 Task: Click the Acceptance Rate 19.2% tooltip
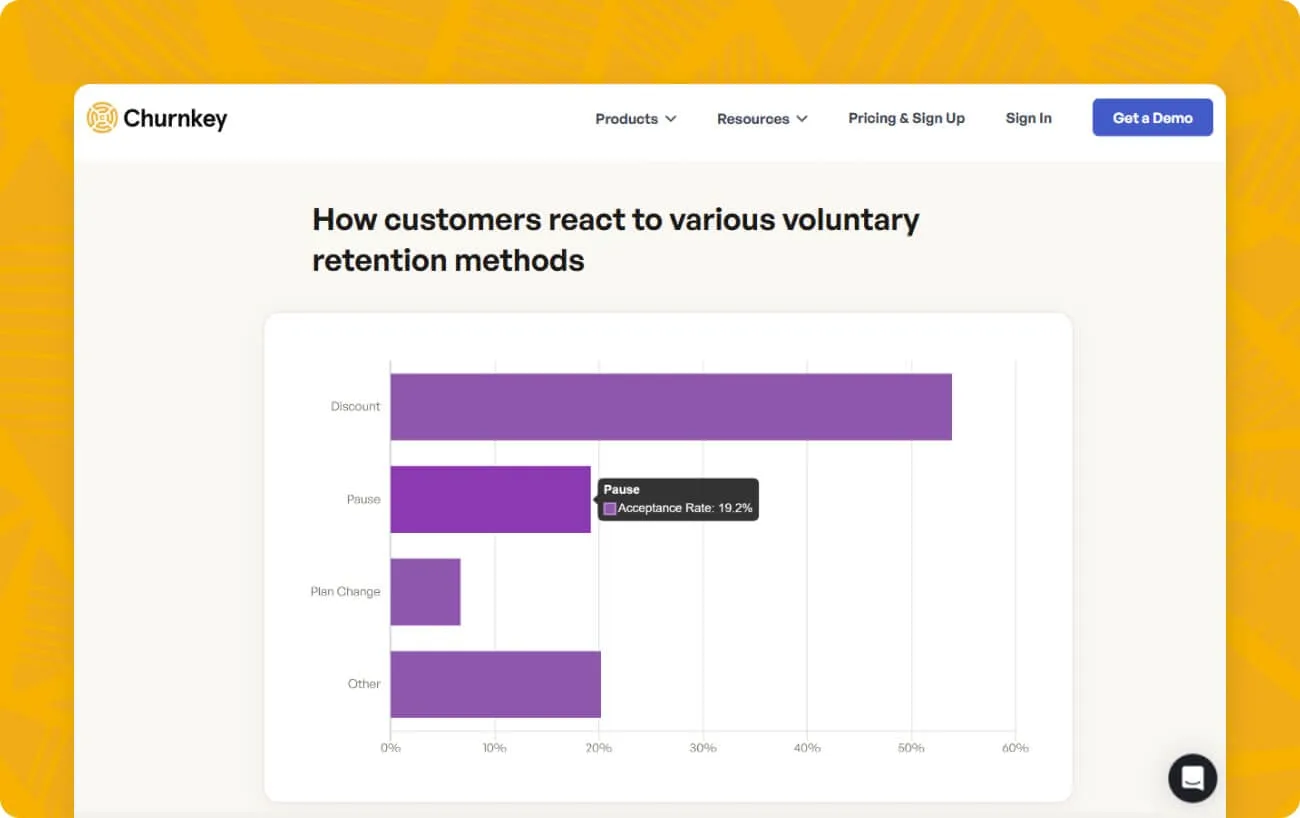pyautogui.click(x=678, y=499)
